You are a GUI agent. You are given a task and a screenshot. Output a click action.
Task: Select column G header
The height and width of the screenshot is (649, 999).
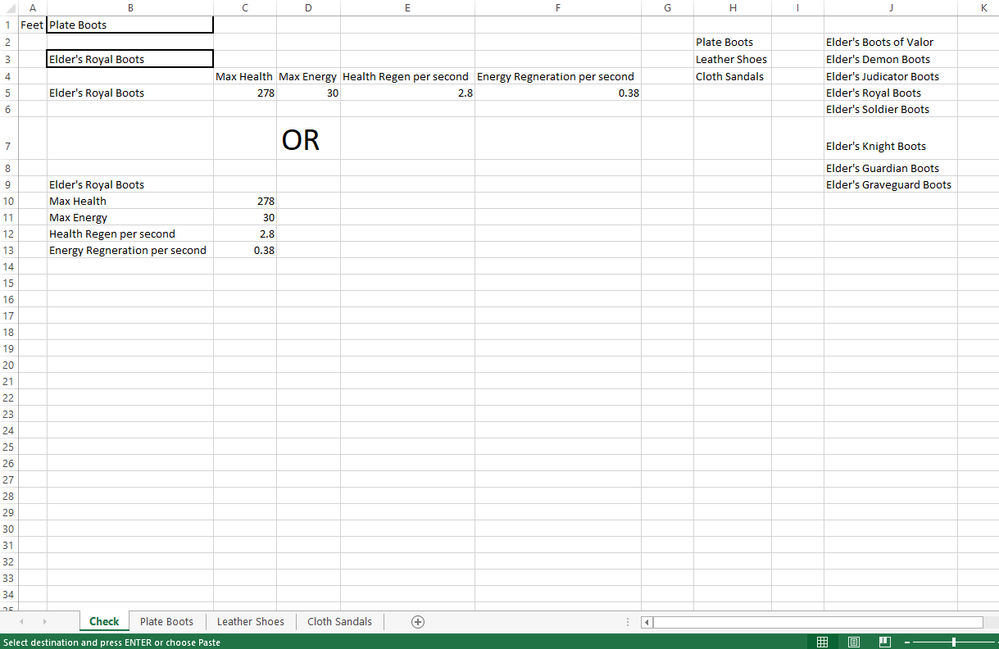point(667,8)
